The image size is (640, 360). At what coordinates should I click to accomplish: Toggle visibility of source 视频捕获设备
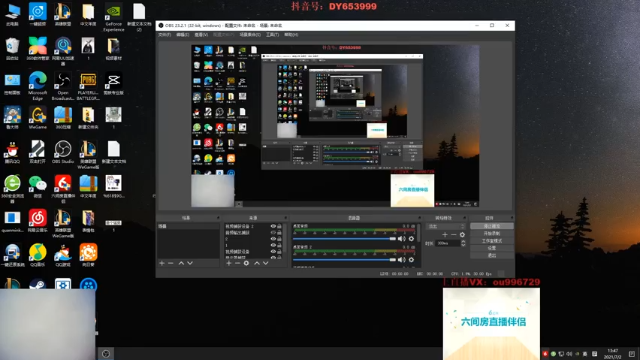[273, 252]
